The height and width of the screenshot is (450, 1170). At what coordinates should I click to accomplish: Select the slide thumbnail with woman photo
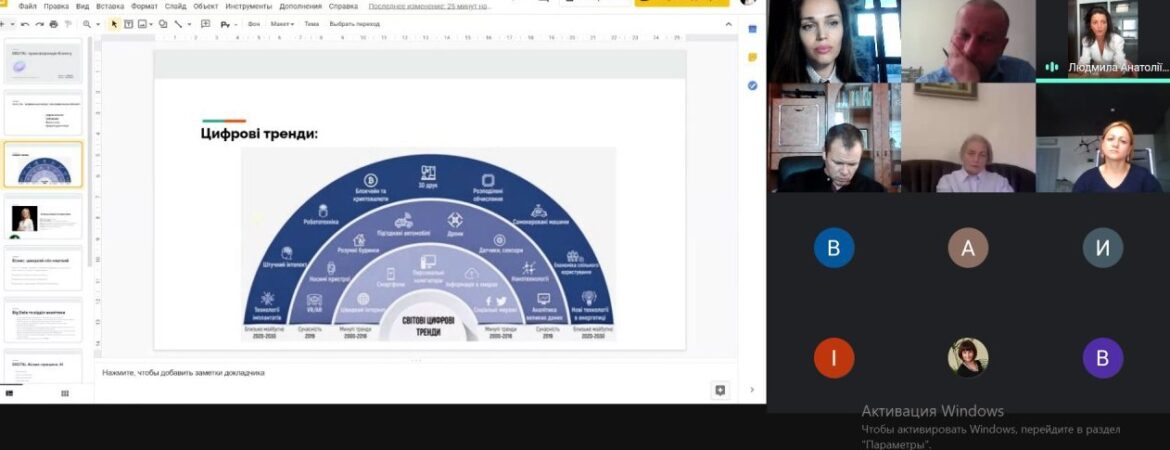click(43, 216)
